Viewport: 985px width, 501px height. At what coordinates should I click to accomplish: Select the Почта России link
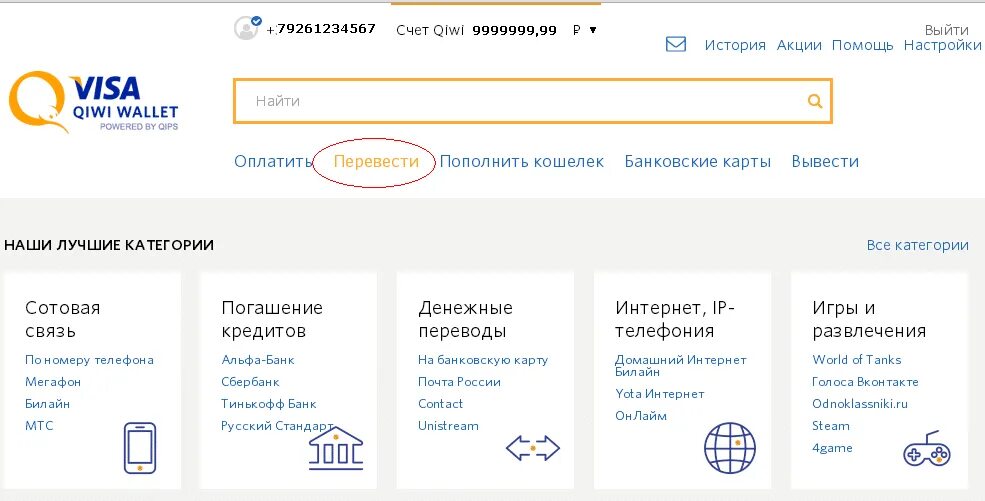pos(459,382)
